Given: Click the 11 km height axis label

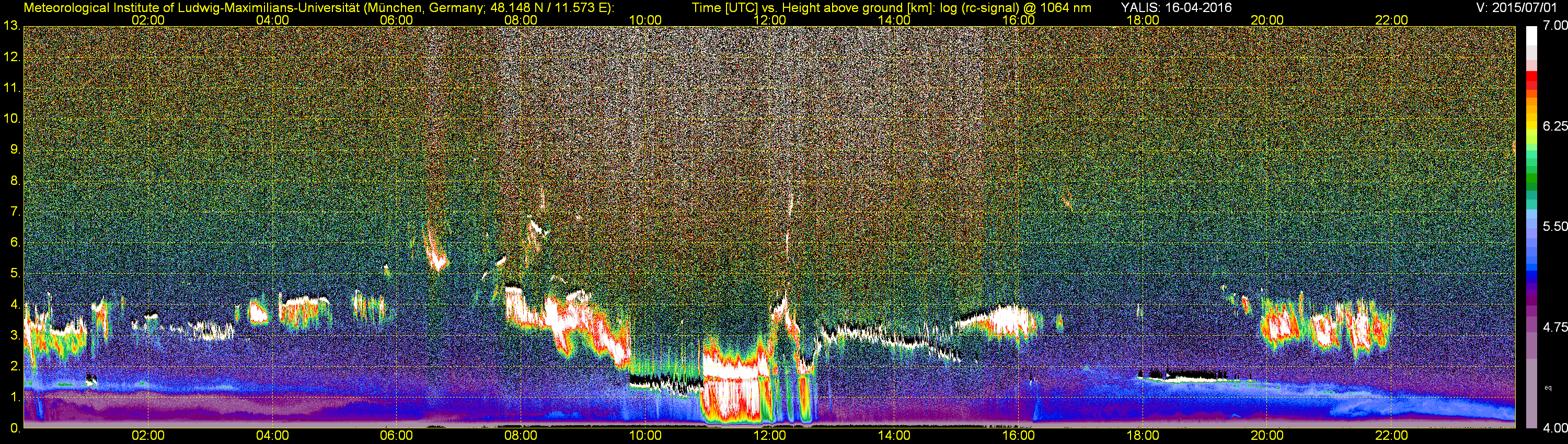Looking at the screenshot, I should pos(11,88).
